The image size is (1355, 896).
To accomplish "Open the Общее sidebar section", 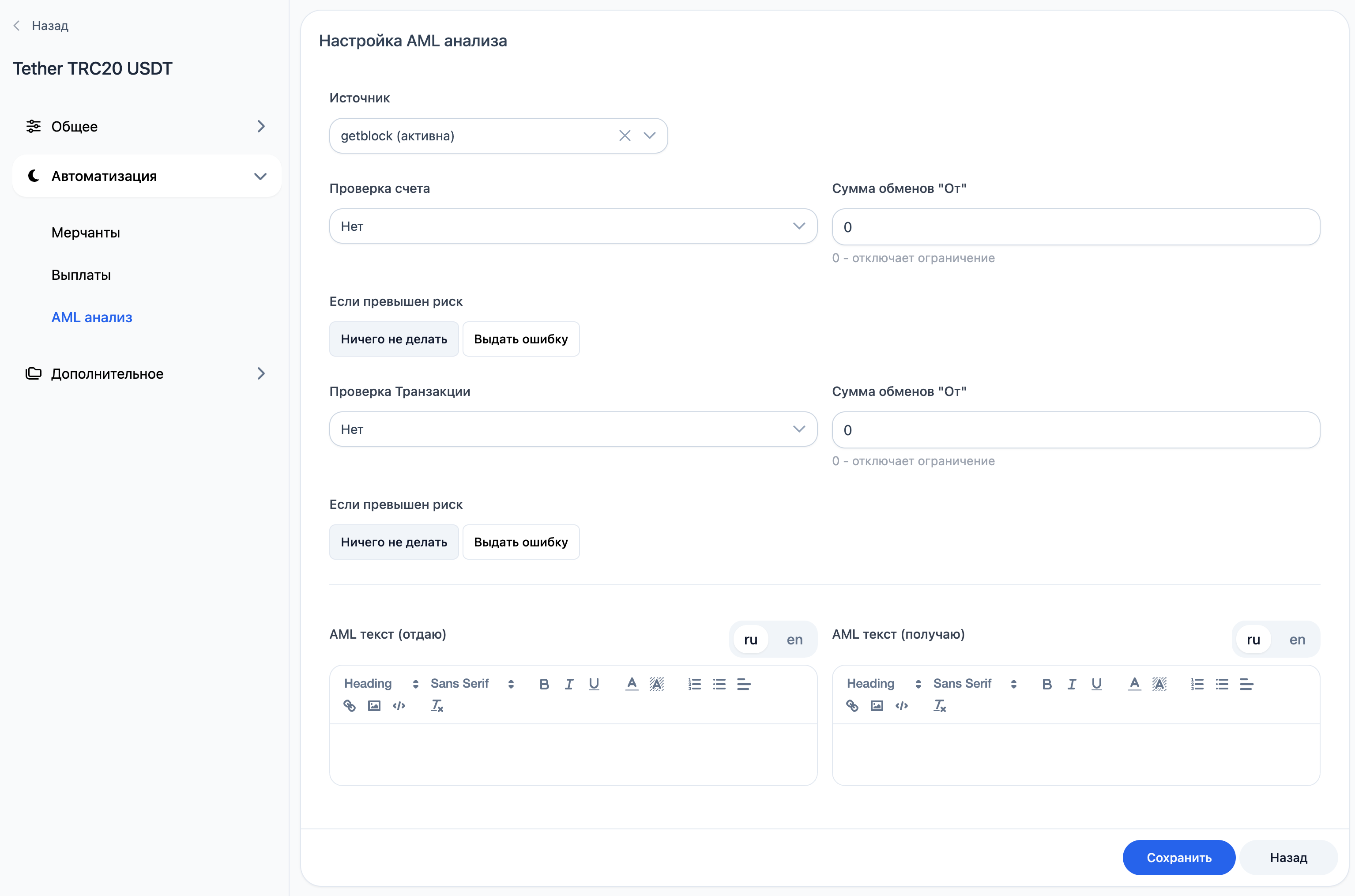I will (147, 126).
